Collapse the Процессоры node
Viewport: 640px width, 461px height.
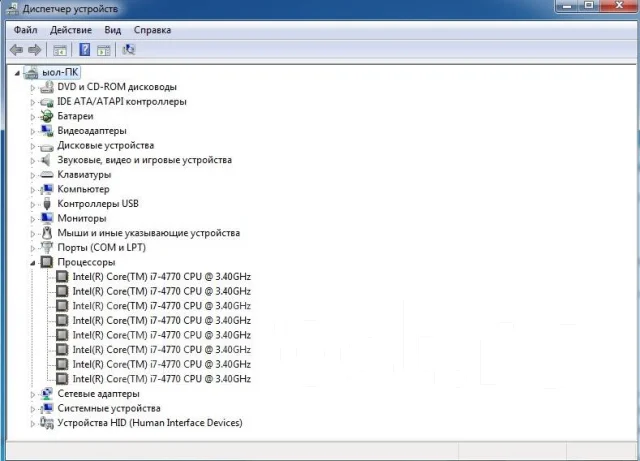pyautogui.click(x=33, y=263)
